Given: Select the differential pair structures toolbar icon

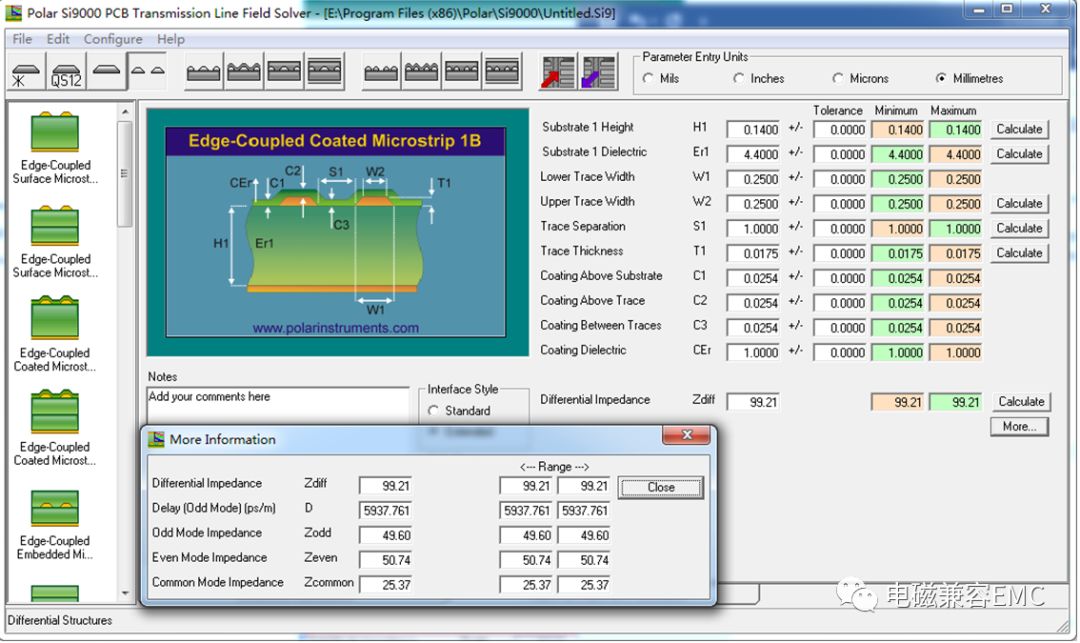Looking at the screenshot, I should 147,72.
